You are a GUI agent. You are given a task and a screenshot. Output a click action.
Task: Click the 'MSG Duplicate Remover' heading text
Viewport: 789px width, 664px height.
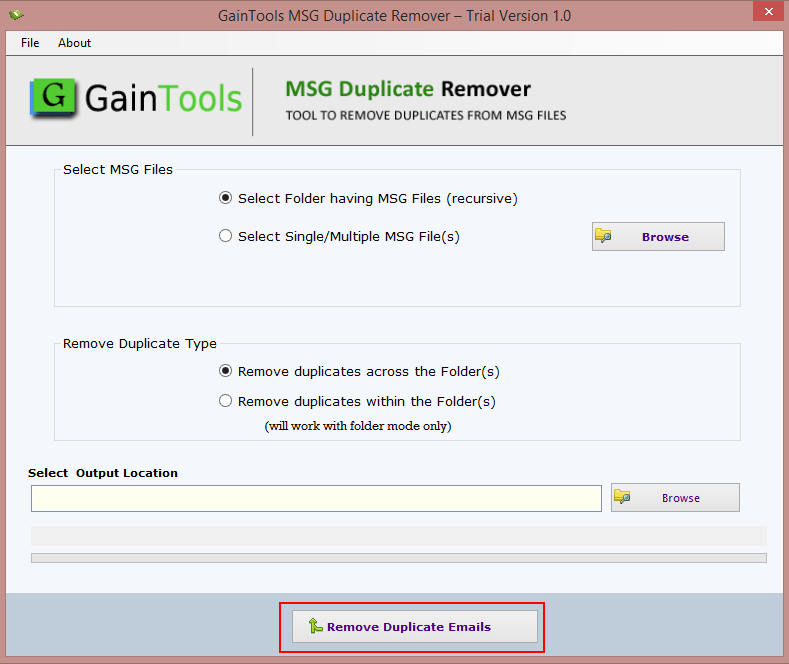click(408, 89)
